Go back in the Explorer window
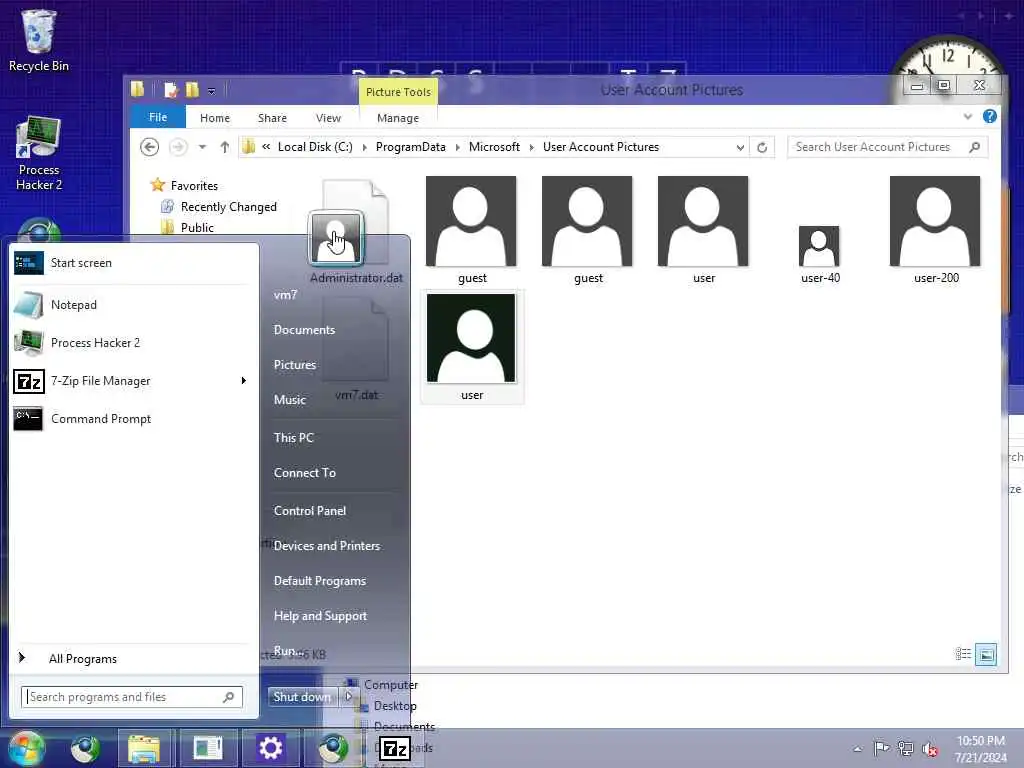The width and height of the screenshot is (1024, 768). (x=150, y=147)
